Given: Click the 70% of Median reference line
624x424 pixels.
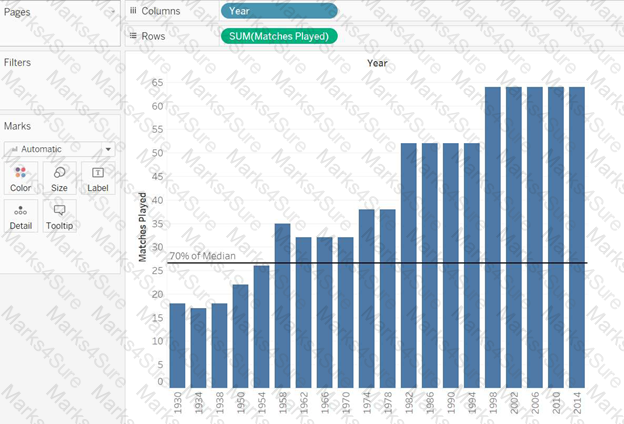Looking at the screenshot, I should [x=377, y=263].
